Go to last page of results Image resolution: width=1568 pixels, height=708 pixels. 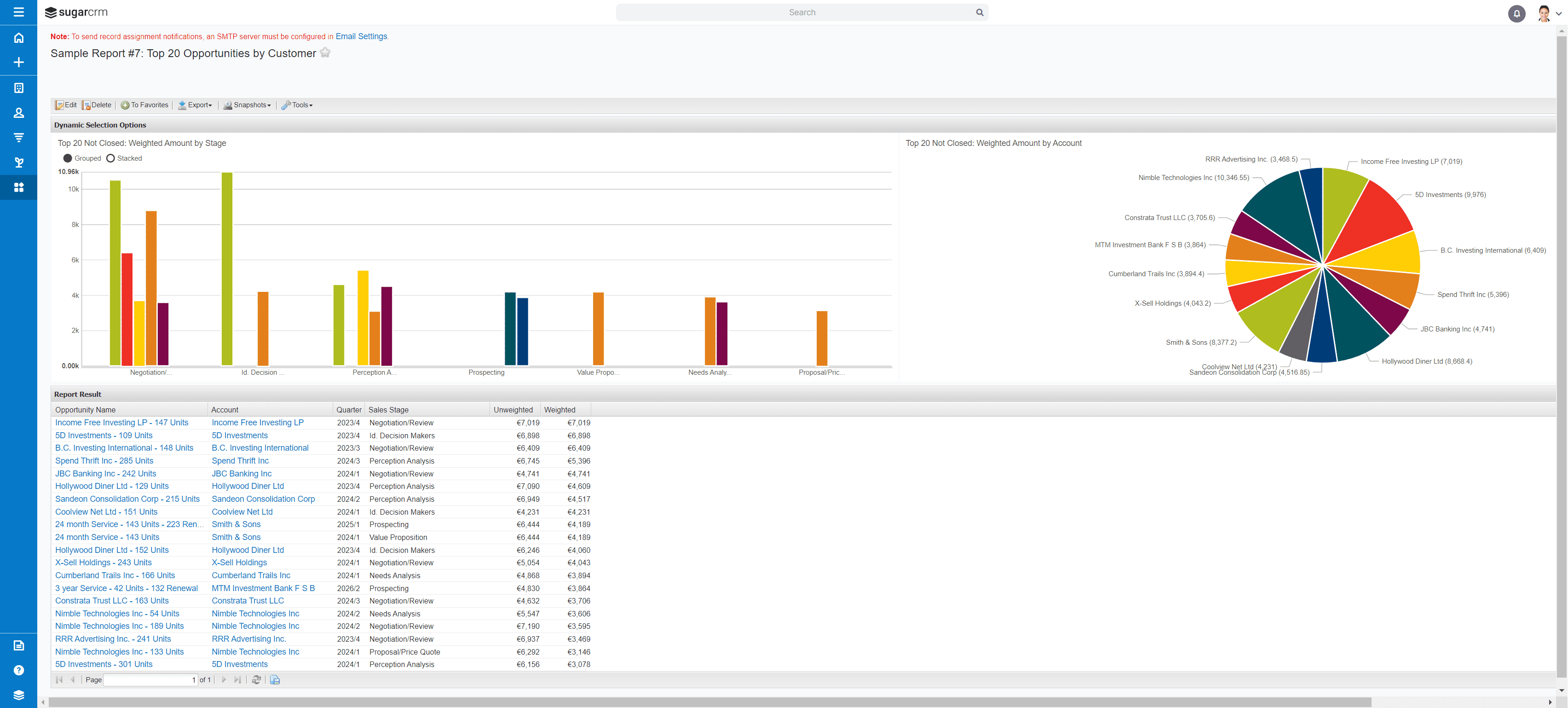pos(237,679)
